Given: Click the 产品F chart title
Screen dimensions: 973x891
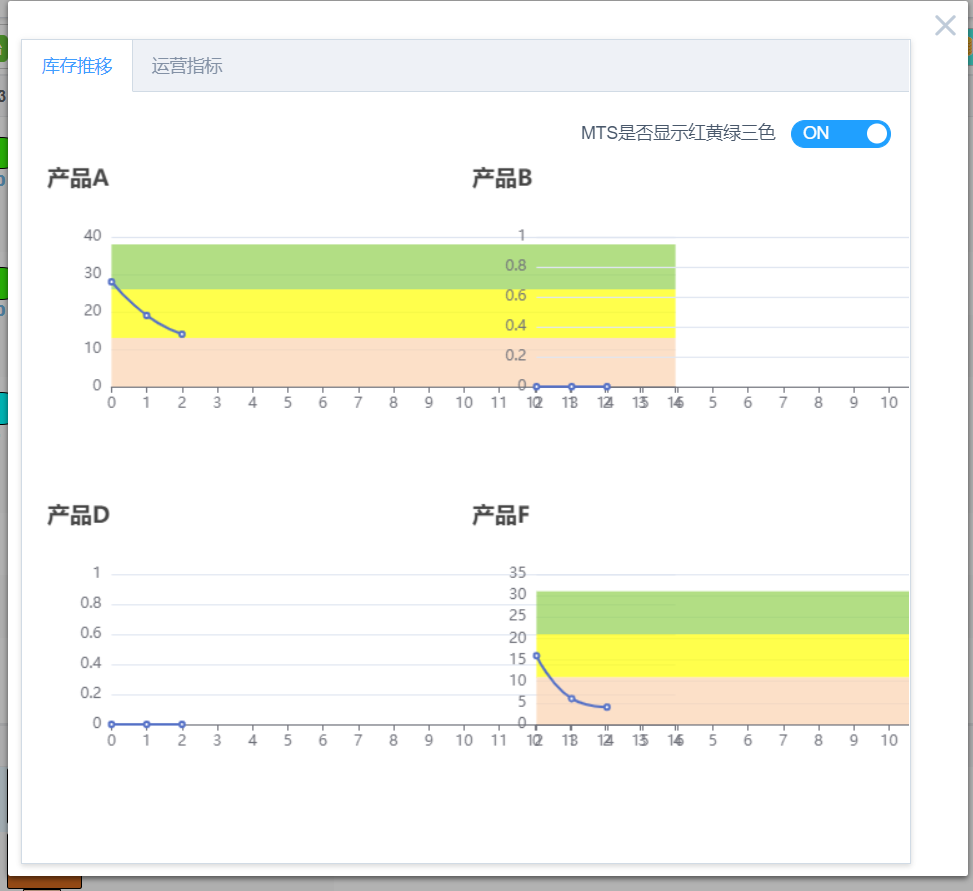Looking at the screenshot, I should pos(501,515).
